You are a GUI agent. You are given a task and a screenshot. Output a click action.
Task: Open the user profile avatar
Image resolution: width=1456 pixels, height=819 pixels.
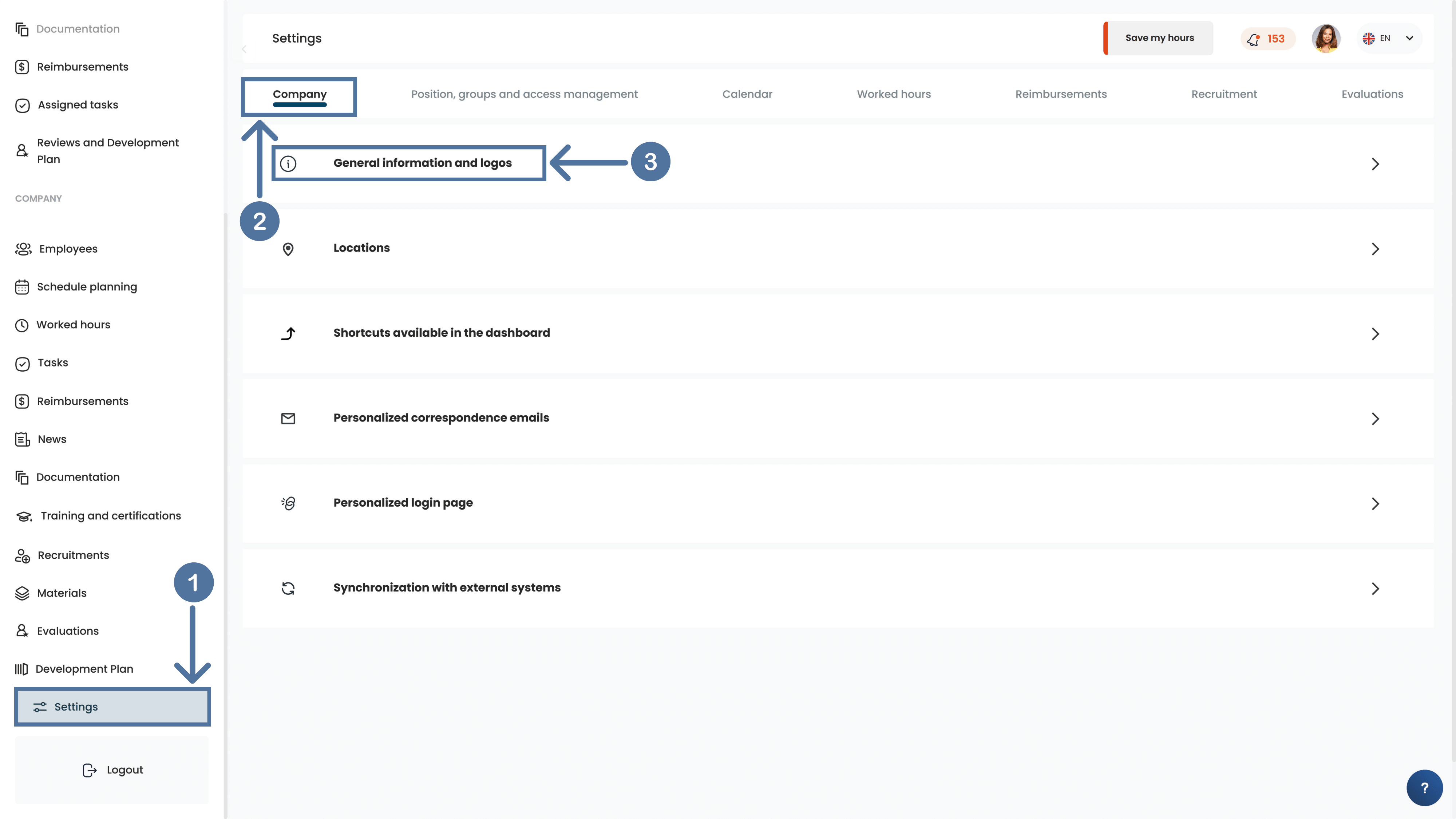[1326, 39]
